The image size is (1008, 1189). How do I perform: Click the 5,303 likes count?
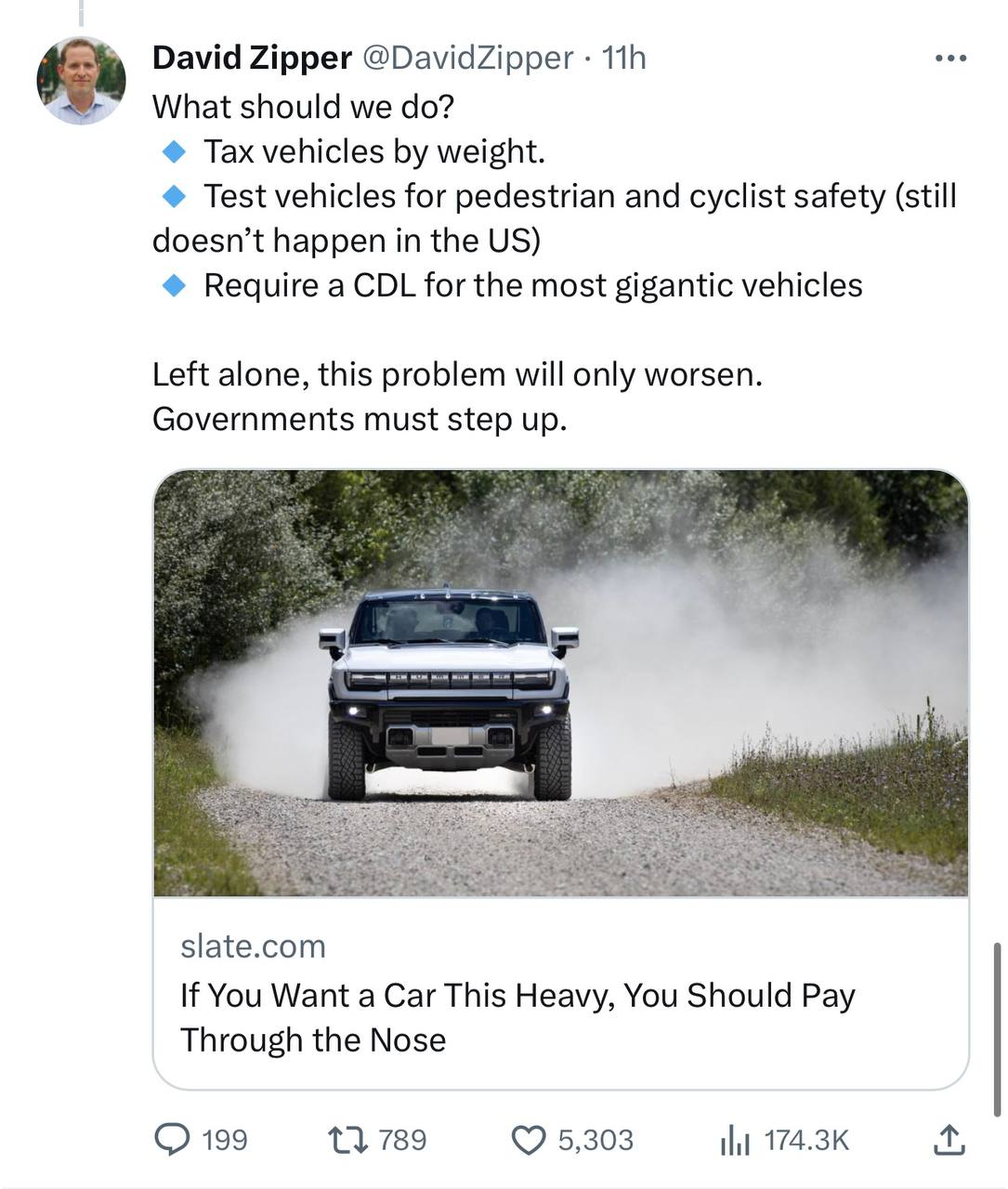pos(596,1140)
